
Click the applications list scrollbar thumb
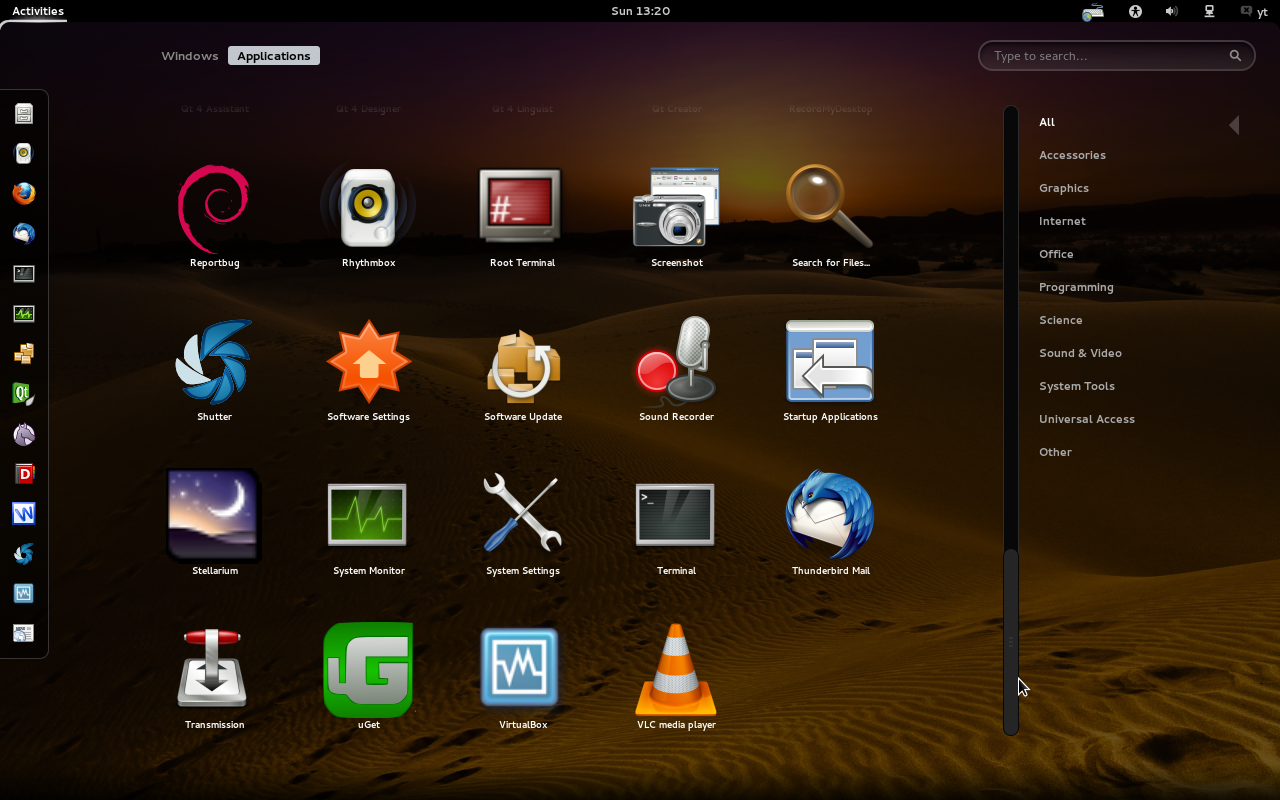[x=1011, y=642]
